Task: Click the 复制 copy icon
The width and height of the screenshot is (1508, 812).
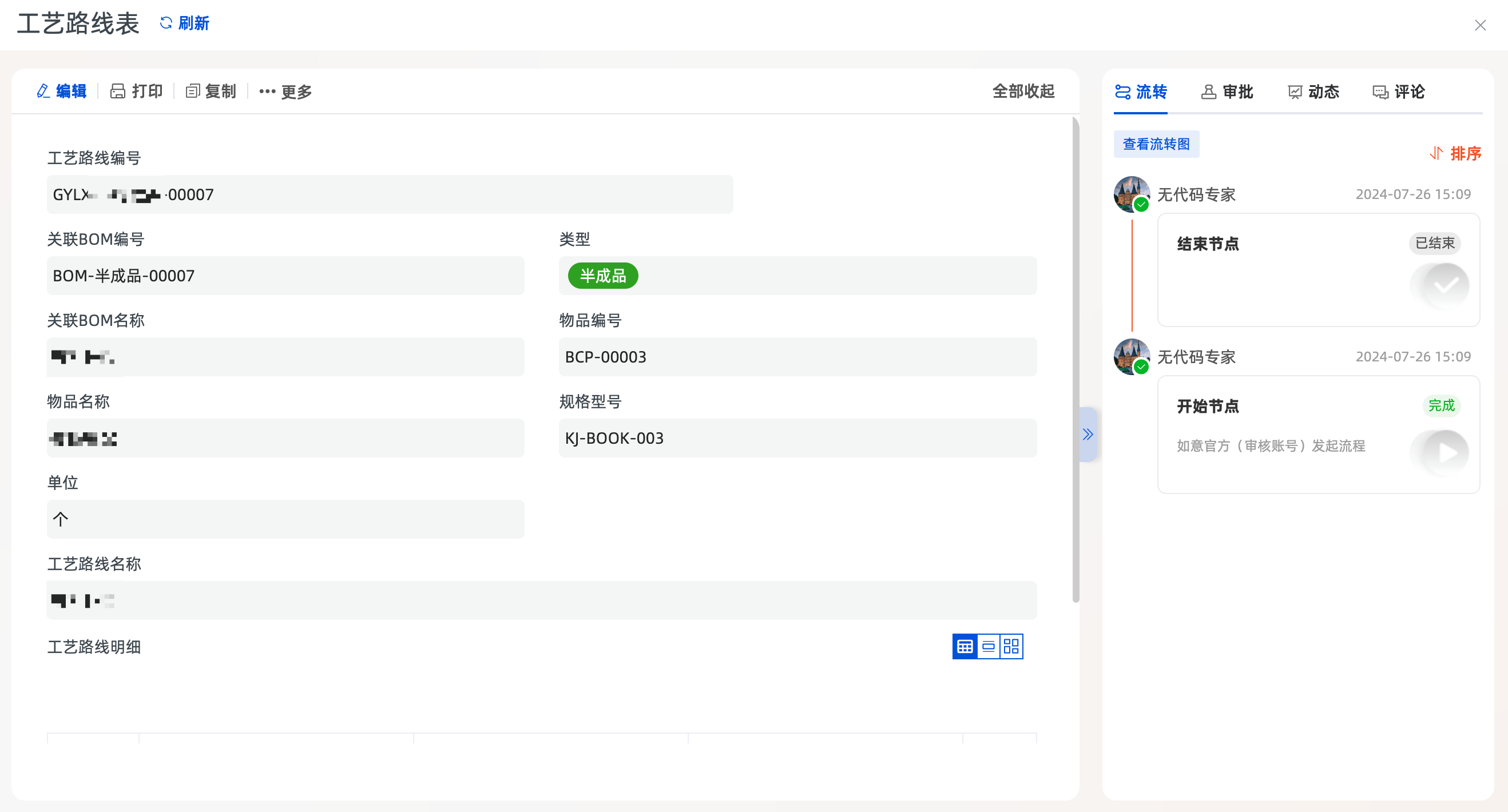Action: pos(193,91)
